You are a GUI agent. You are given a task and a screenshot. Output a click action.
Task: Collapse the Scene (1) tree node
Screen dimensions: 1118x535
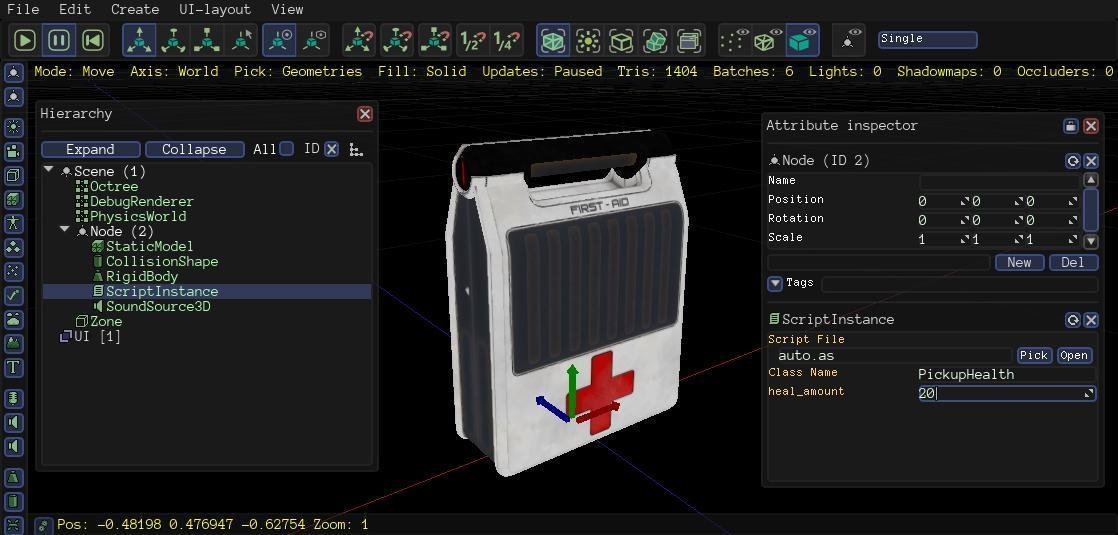49,171
